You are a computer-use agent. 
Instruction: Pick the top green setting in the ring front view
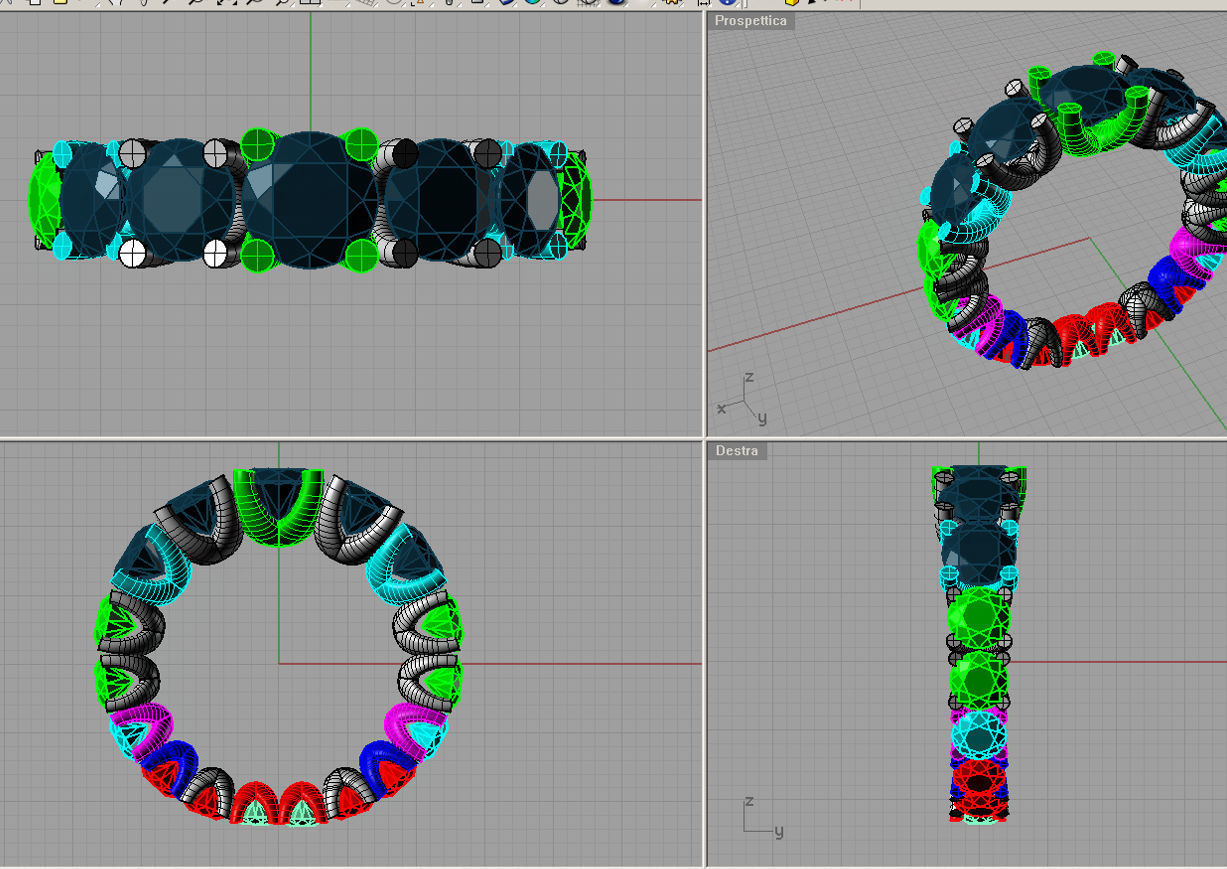pos(279,506)
